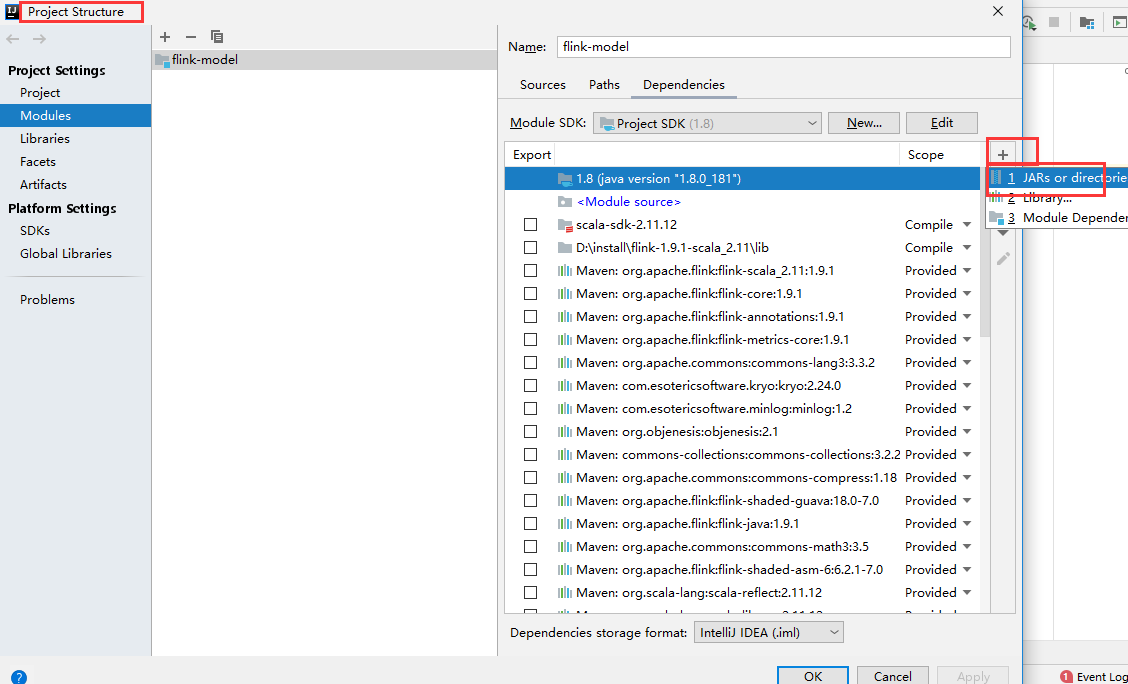Screen dimensions: 1128x684
Task: Click the Cancel button
Action: point(893,675)
